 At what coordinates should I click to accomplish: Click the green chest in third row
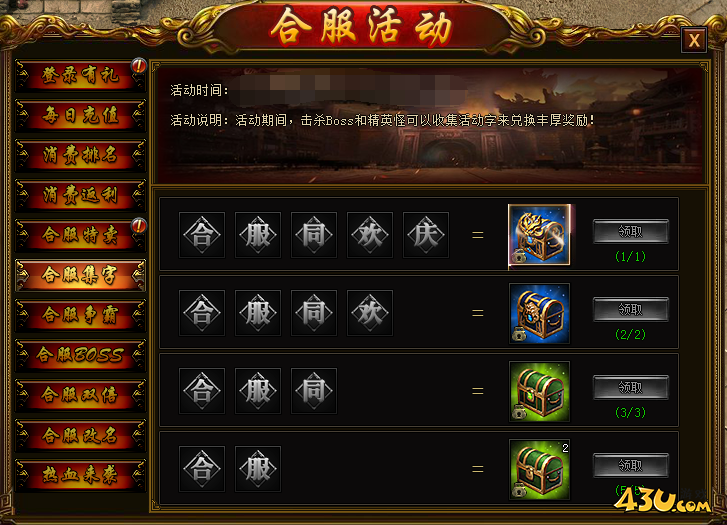[539, 391]
